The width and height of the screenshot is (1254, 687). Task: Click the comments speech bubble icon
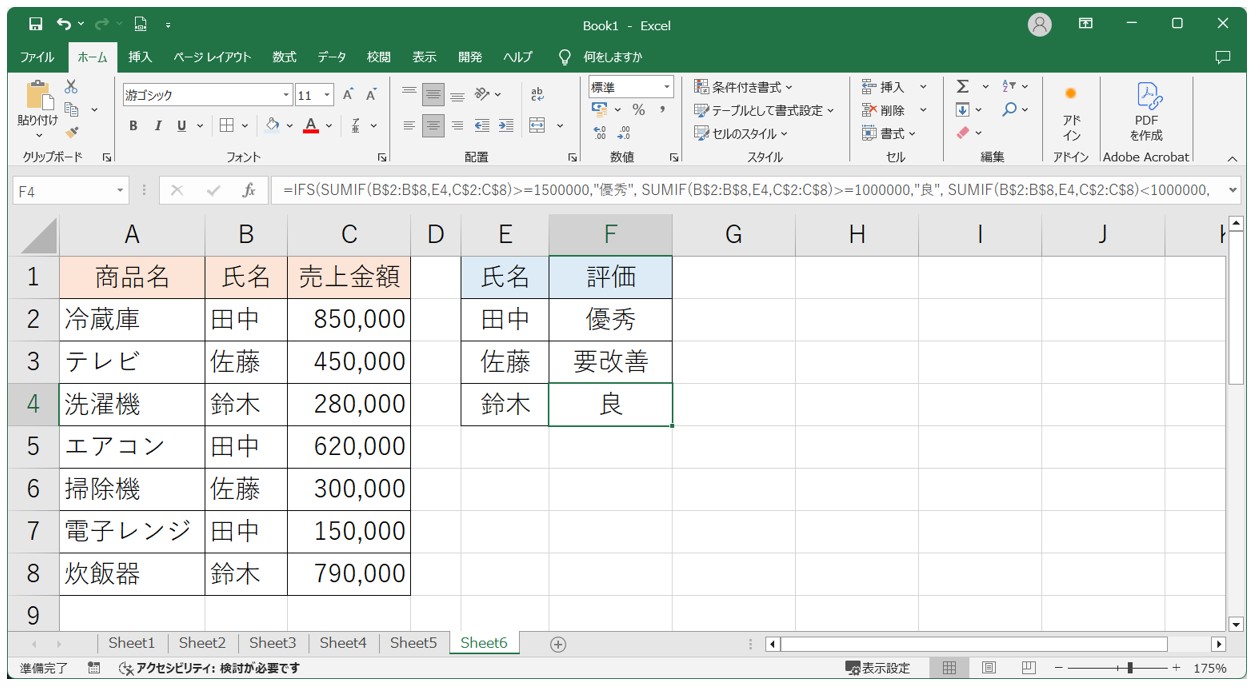click(x=1222, y=57)
